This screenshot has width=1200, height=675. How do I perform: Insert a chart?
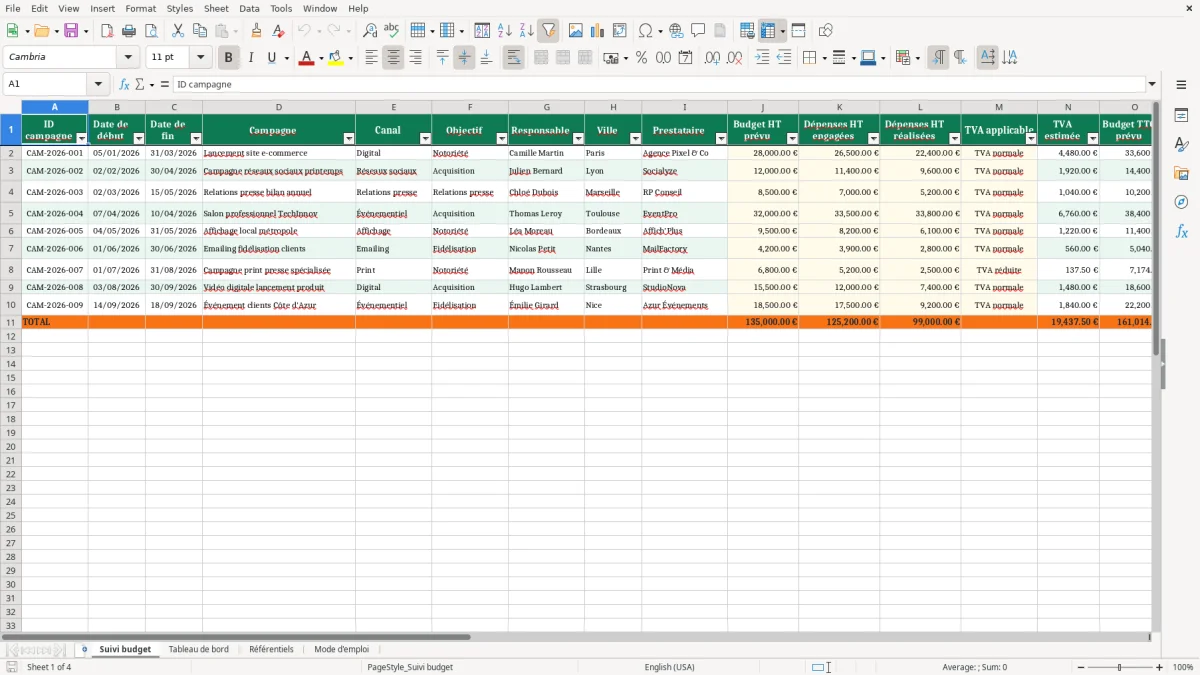[598, 31]
